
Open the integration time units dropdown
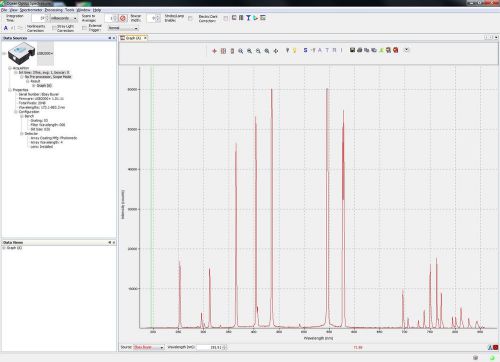[64, 18]
